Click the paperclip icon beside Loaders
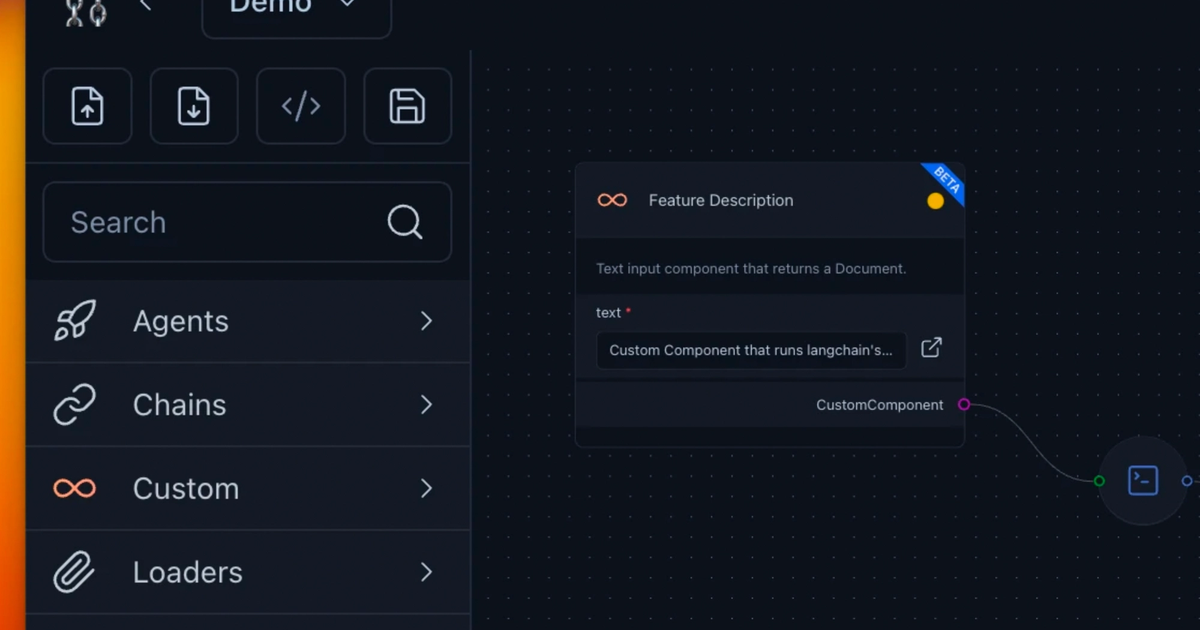This screenshot has width=1200, height=630. coord(75,572)
